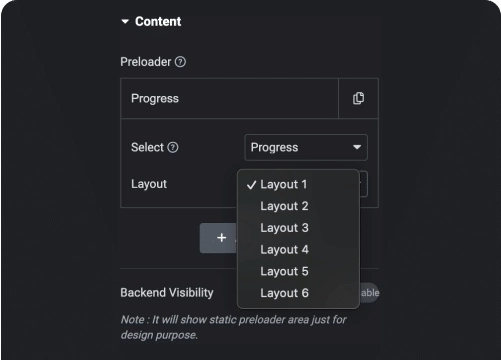This screenshot has width=501, height=360.
Task: Click the plus icon on add item button
Action: [x=222, y=238]
